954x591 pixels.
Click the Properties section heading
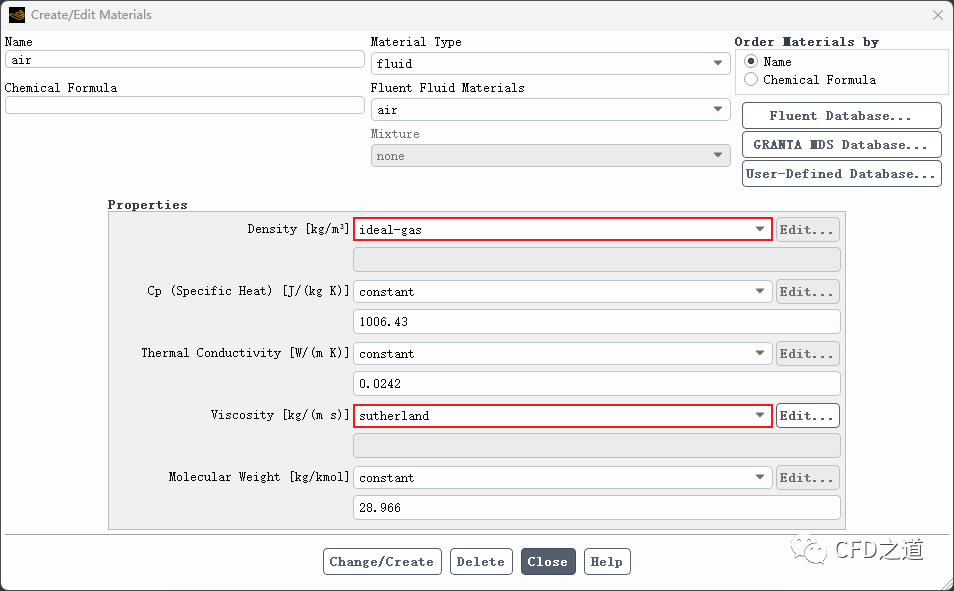pos(147,205)
